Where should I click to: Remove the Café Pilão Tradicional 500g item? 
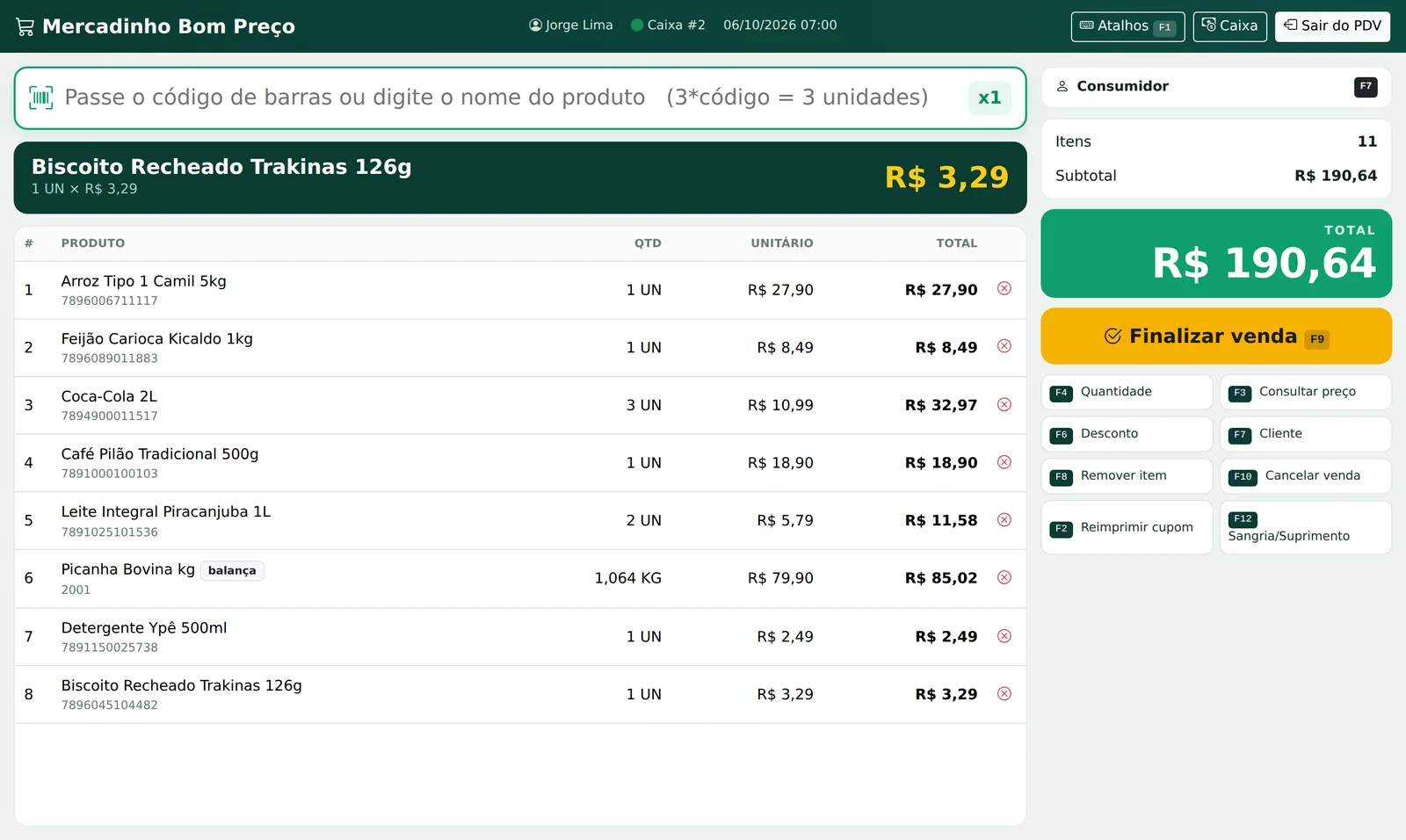point(1004,462)
